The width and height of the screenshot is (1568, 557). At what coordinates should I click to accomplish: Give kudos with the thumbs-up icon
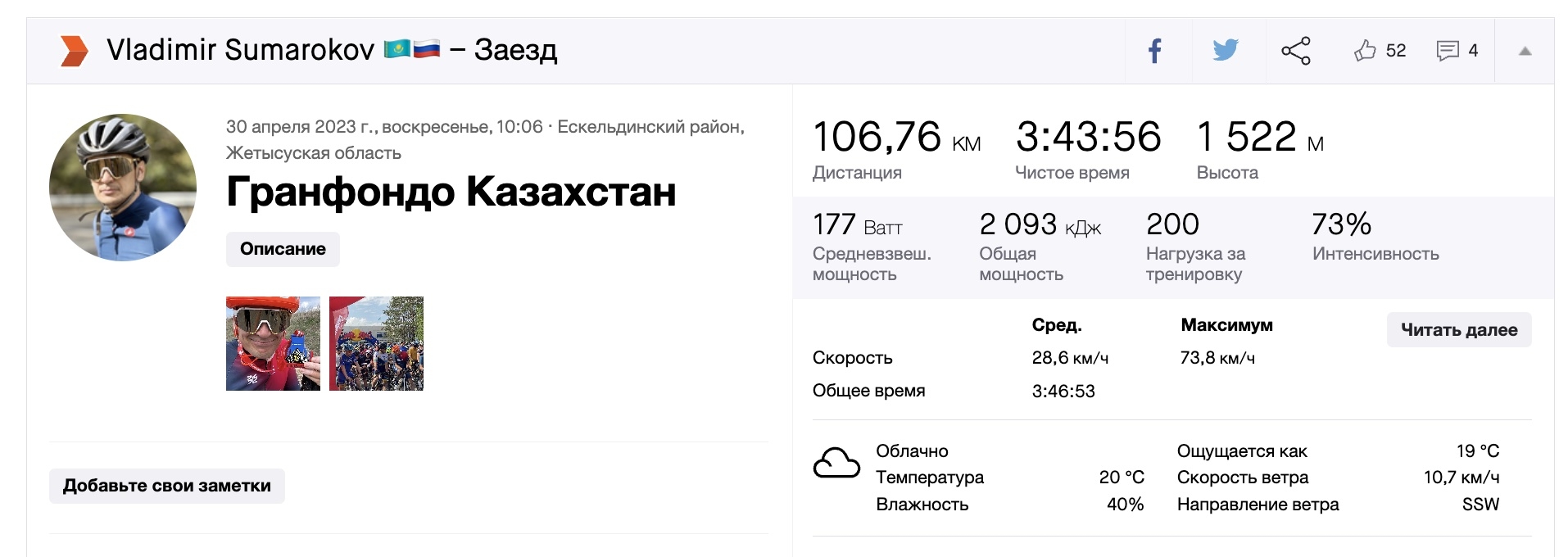pos(1365,51)
